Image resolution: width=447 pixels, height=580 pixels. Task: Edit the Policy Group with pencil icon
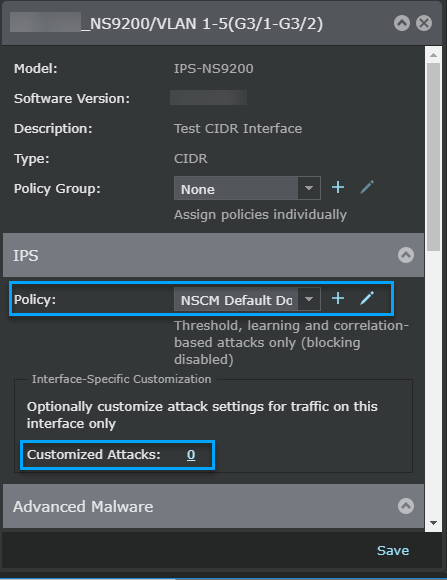[367, 187]
